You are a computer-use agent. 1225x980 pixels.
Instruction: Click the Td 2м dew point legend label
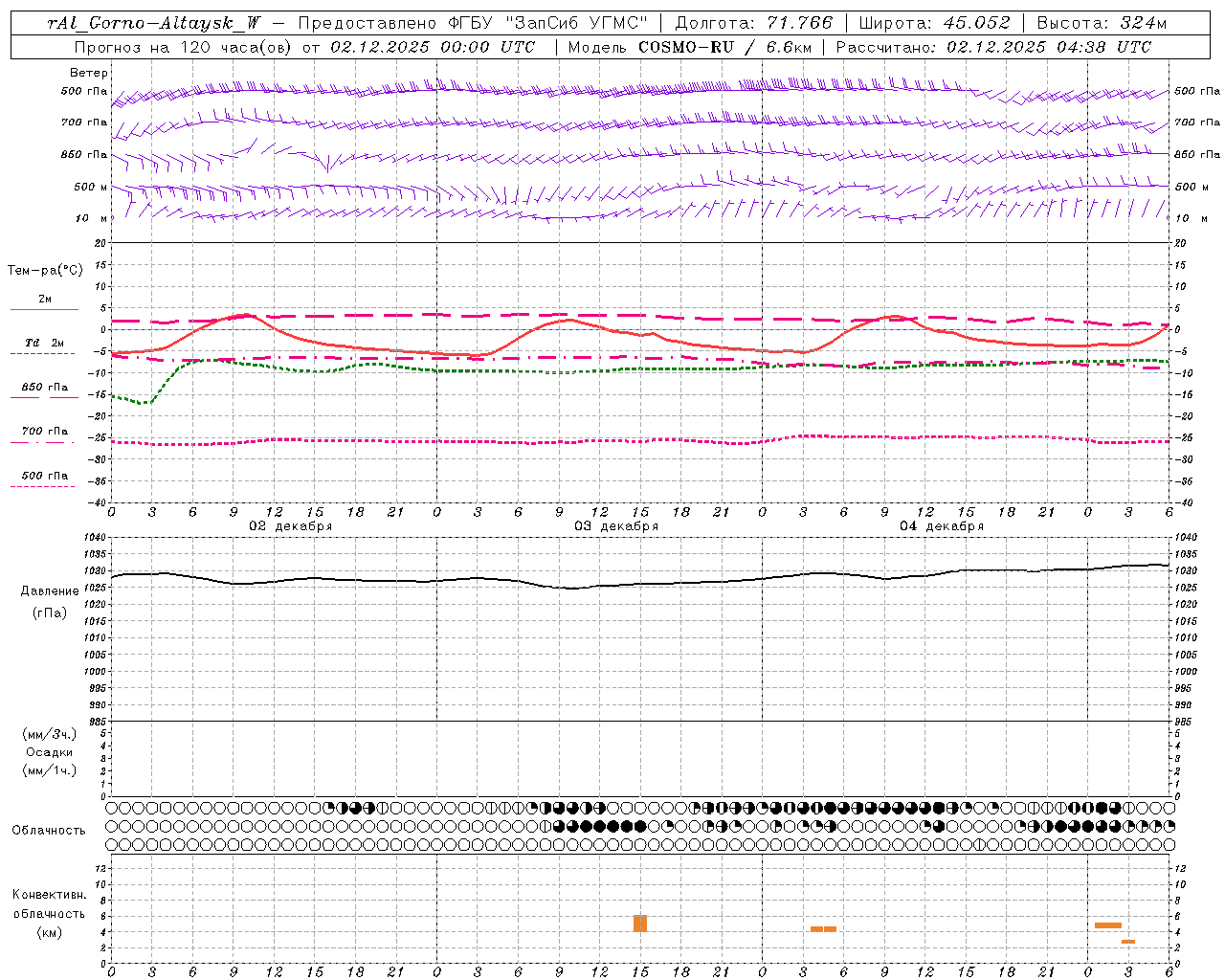click(45, 343)
